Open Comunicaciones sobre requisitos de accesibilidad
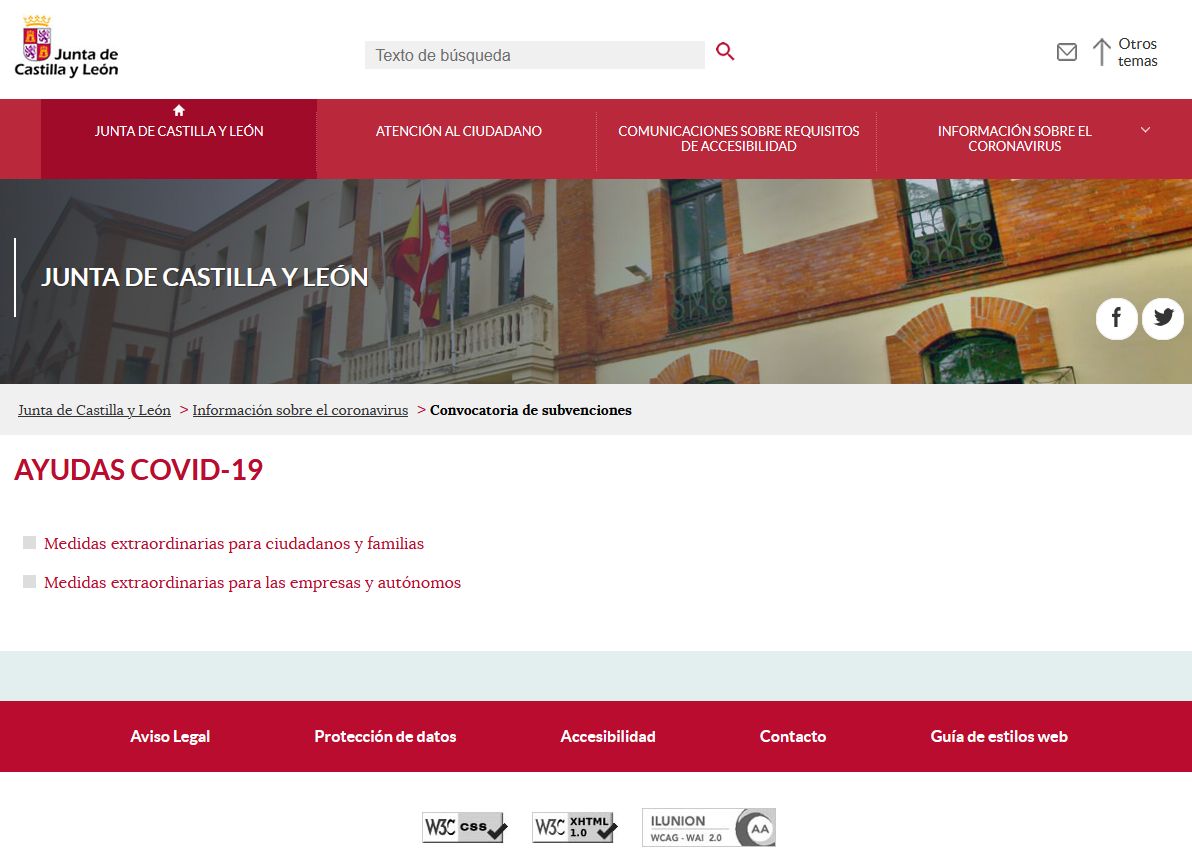The height and width of the screenshot is (863, 1192). (738, 138)
